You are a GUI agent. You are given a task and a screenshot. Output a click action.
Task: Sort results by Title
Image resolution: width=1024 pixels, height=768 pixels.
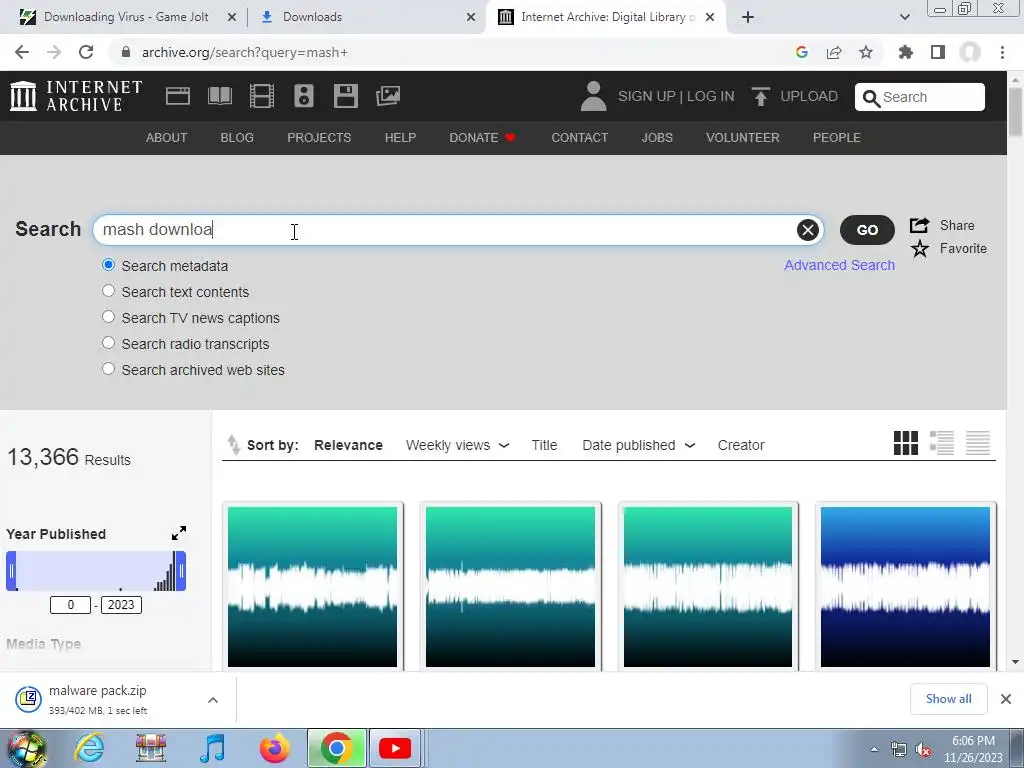pos(544,445)
